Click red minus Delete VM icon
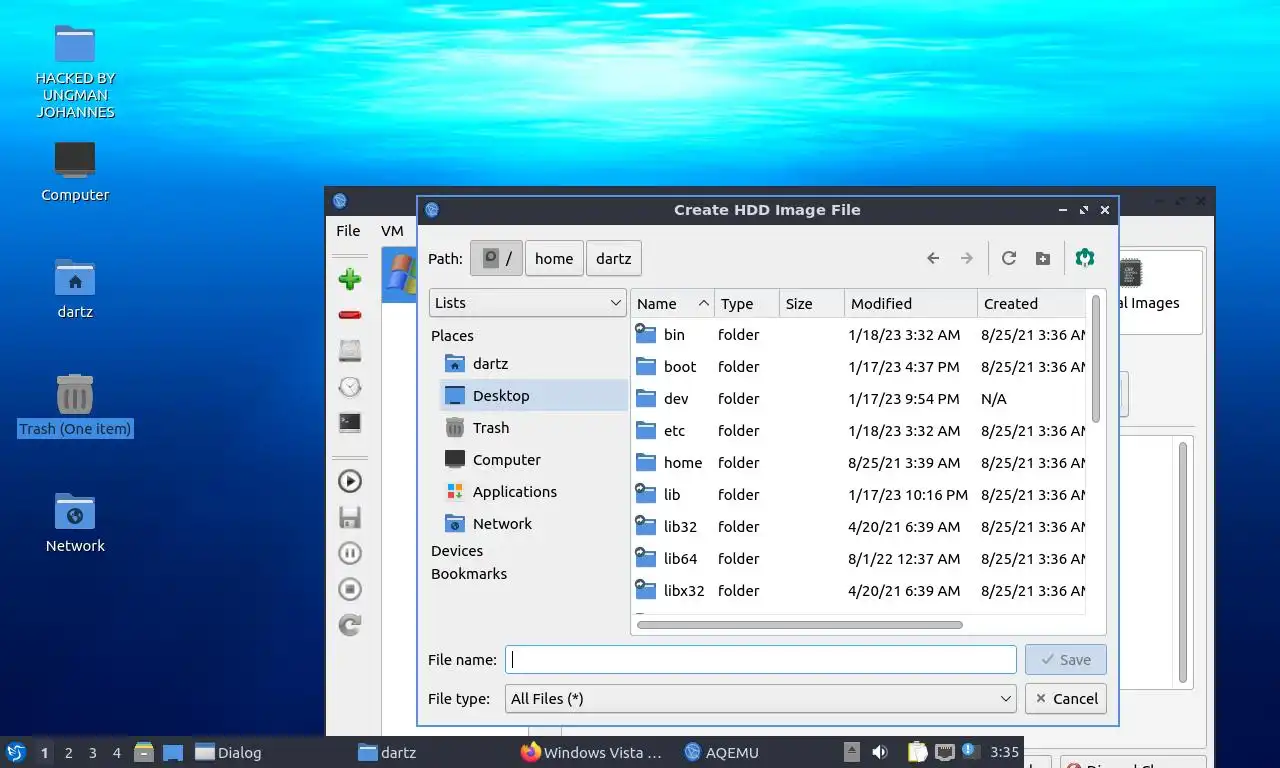Image resolution: width=1280 pixels, height=768 pixels. [x=350, y=315]
